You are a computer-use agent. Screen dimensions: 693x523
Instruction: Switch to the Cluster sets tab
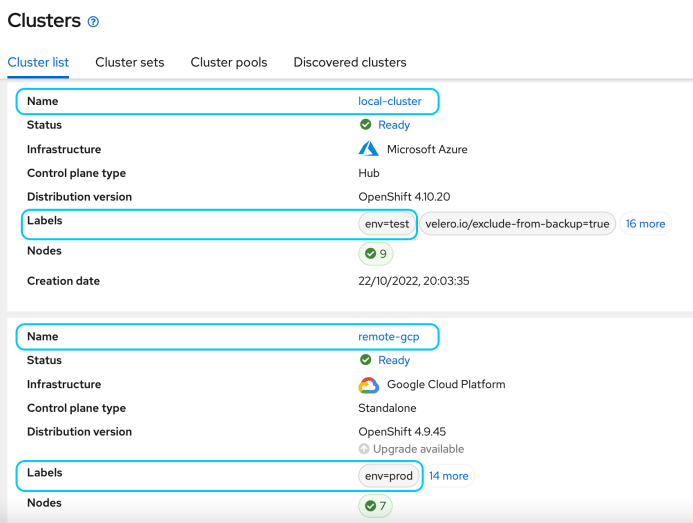click(x=129, y=62)
